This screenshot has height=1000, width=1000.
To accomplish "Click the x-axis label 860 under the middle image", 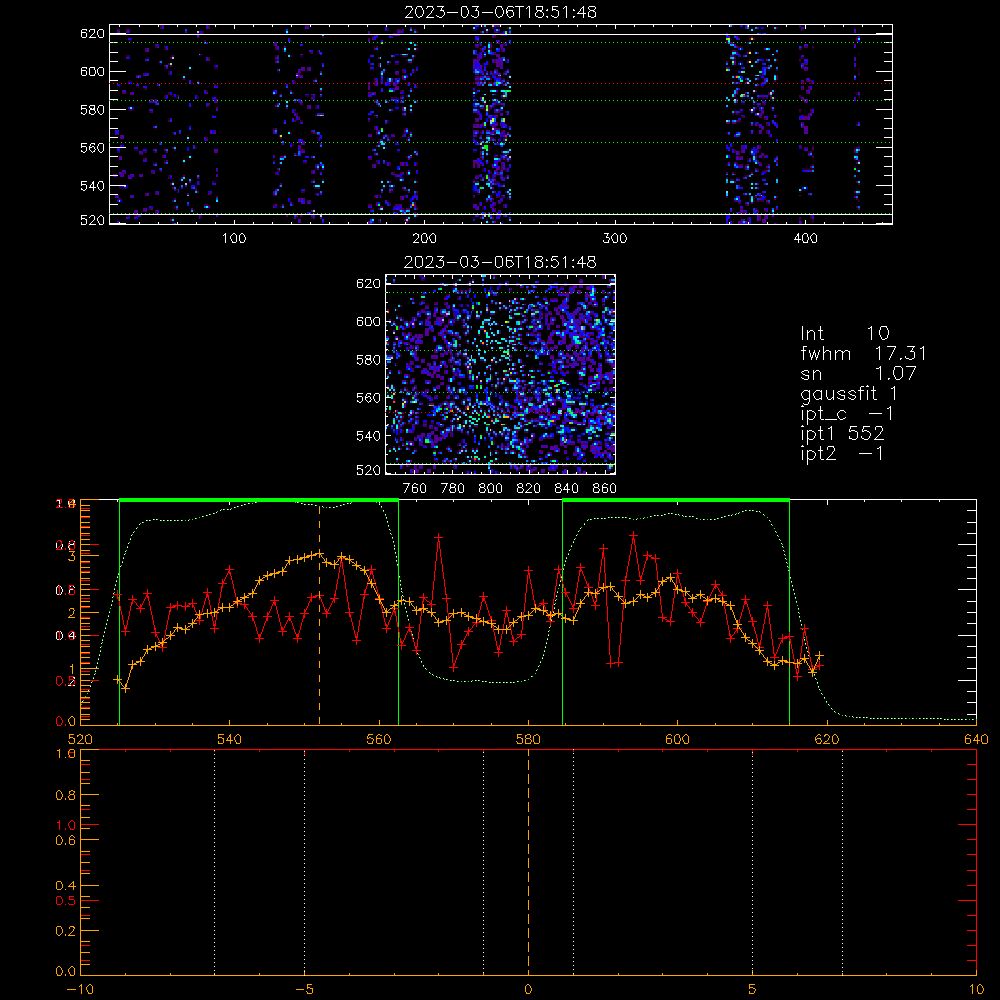I will click(x=605, y=489).
